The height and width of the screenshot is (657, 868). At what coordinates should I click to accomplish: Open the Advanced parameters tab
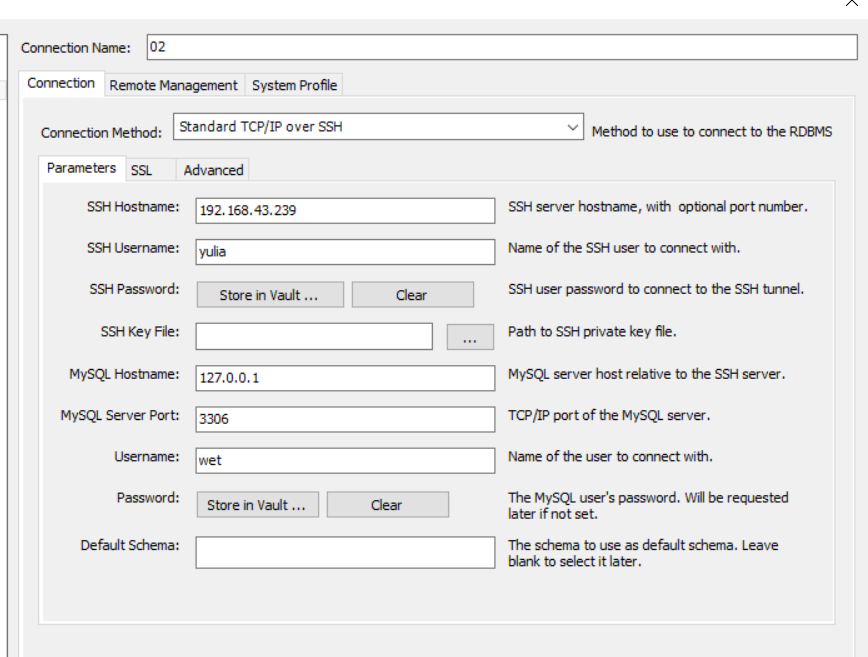(x=213, y=170)
